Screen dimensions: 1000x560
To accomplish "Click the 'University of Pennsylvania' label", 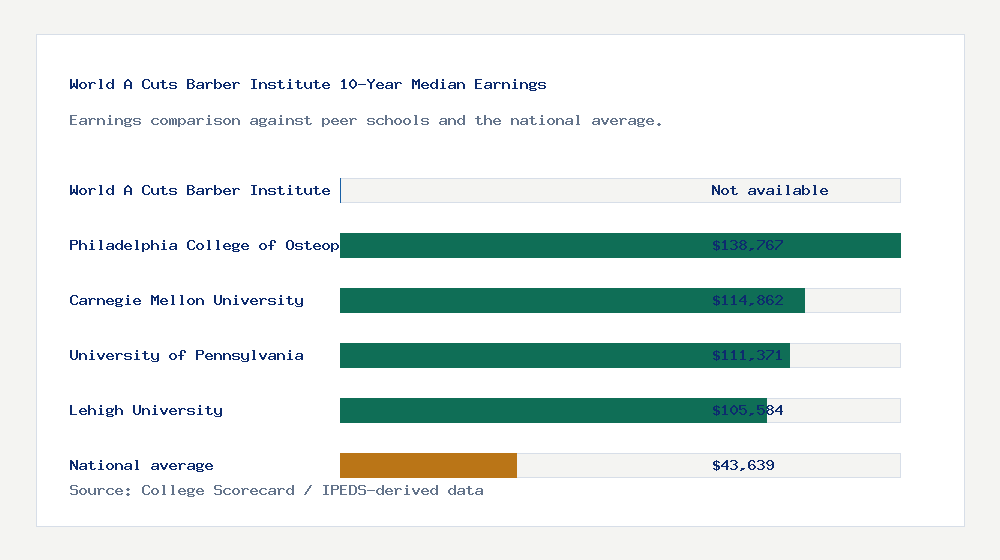I will (x=186, y=355).
